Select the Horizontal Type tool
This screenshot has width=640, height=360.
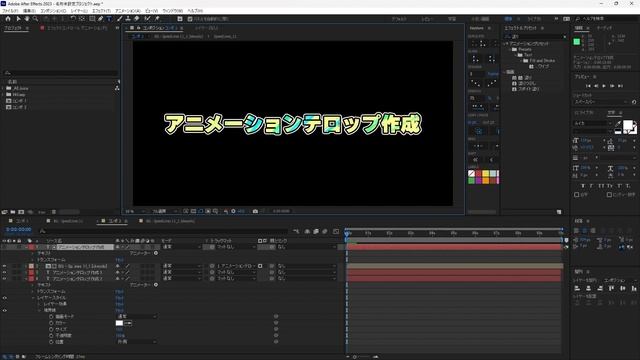tap(109, 19)
